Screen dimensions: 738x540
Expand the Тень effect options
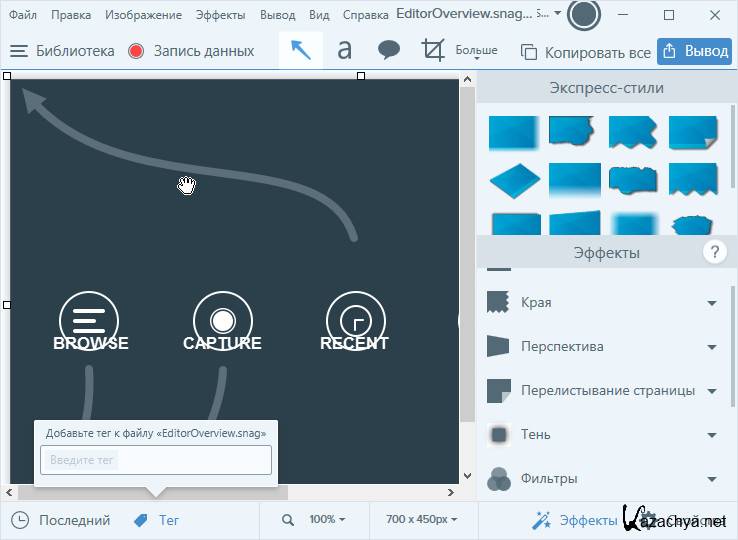(x=711, y=435)
